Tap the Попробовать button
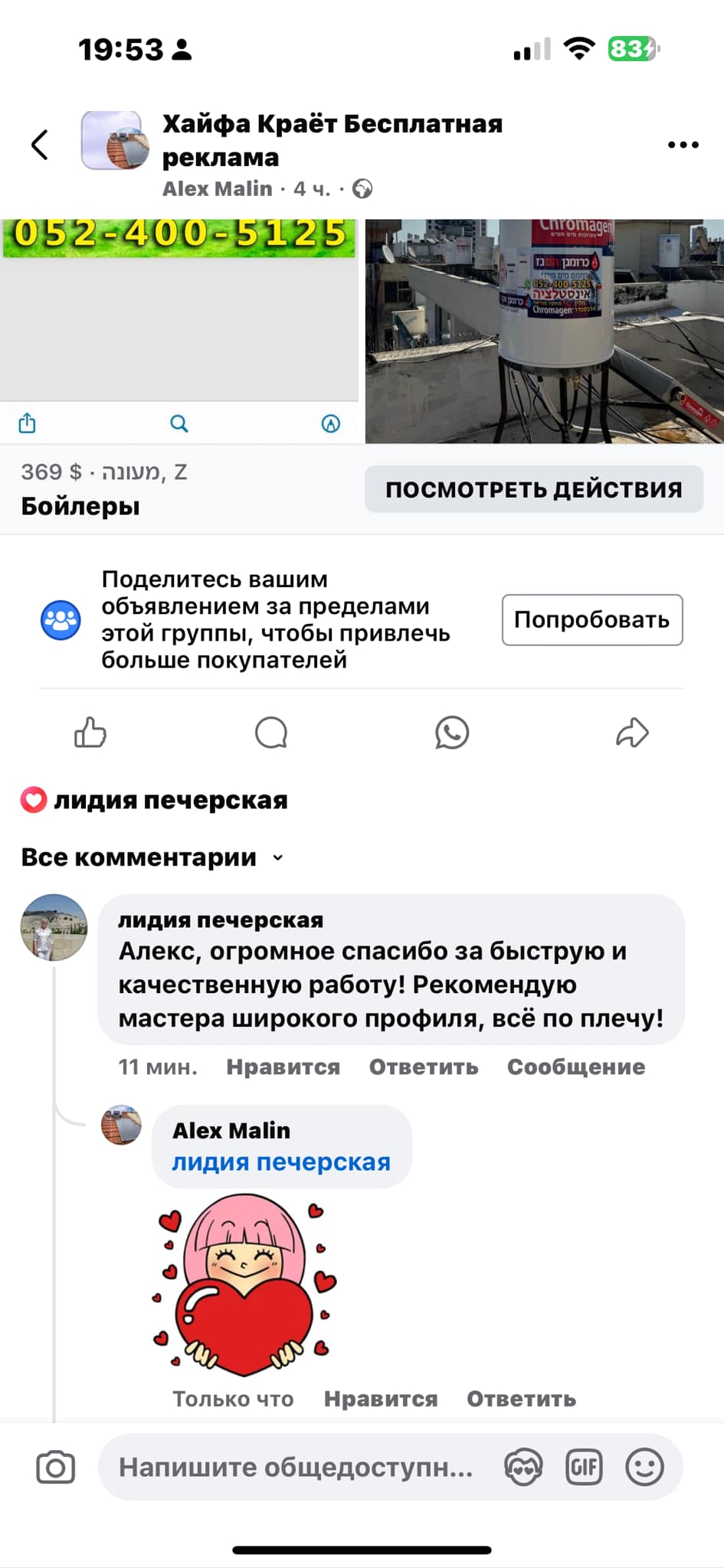The image size is (724, 1568). click(x=591, y=619)
